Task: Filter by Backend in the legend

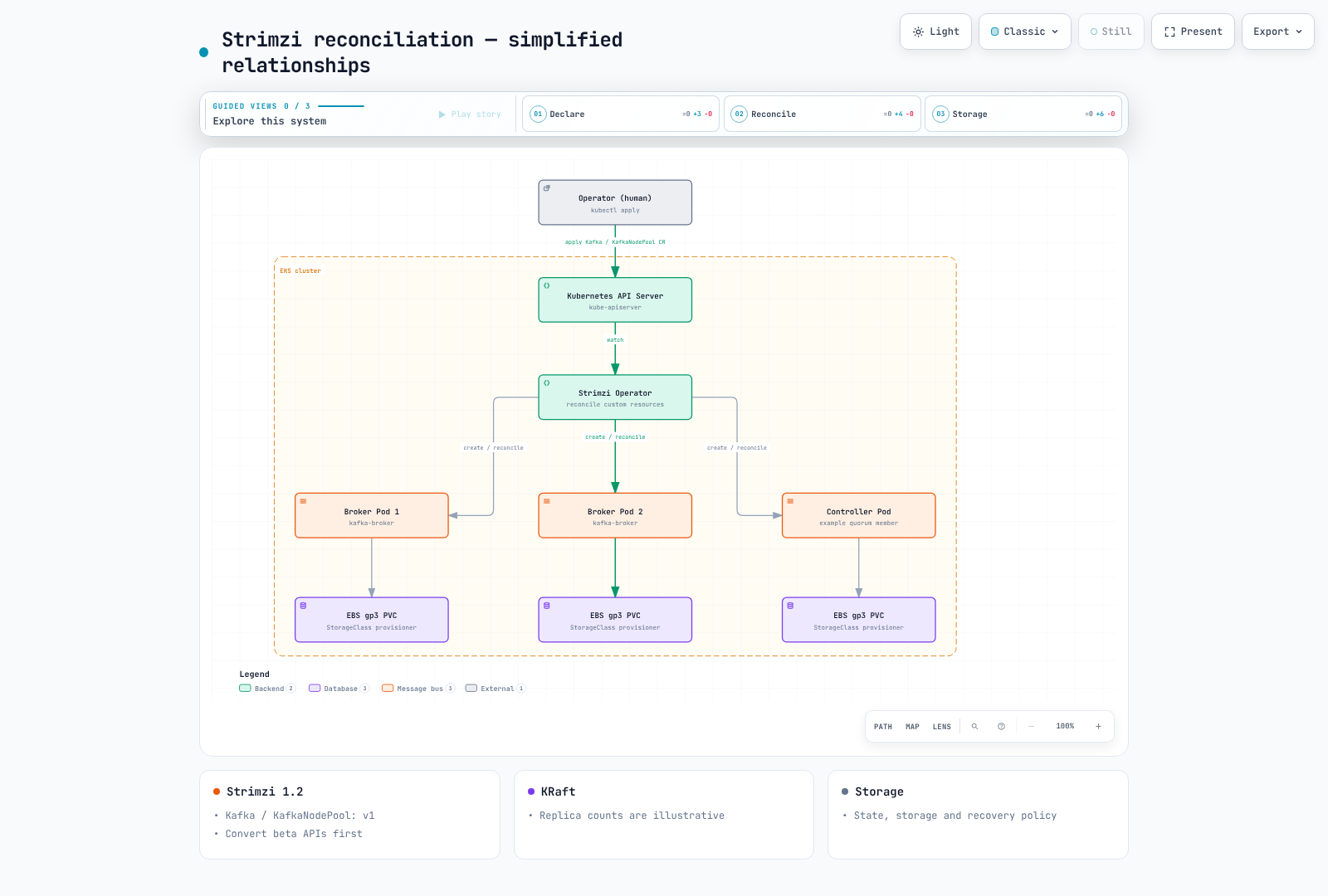Action: click(267, 689)
